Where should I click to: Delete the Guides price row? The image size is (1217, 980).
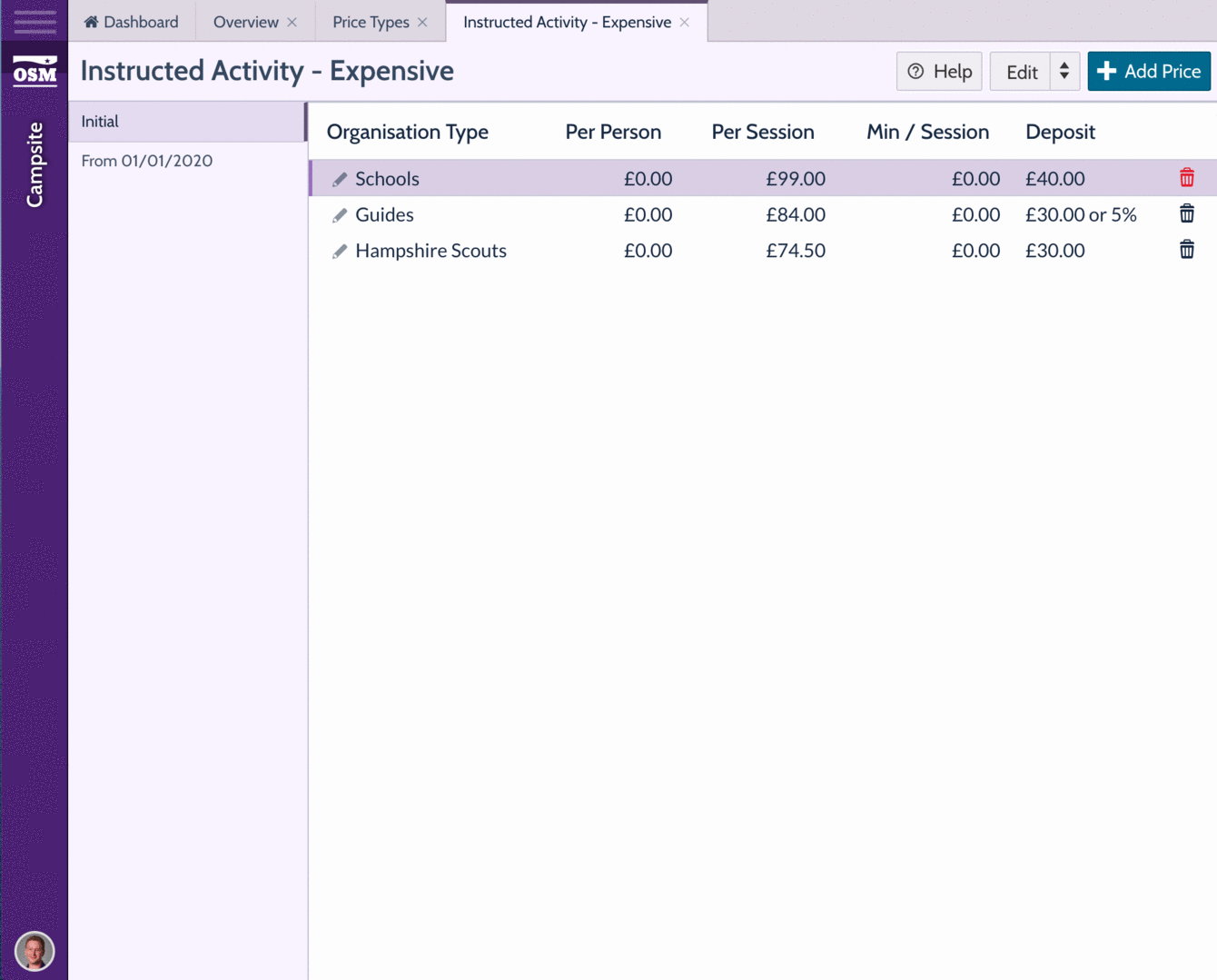point(1186,214)
